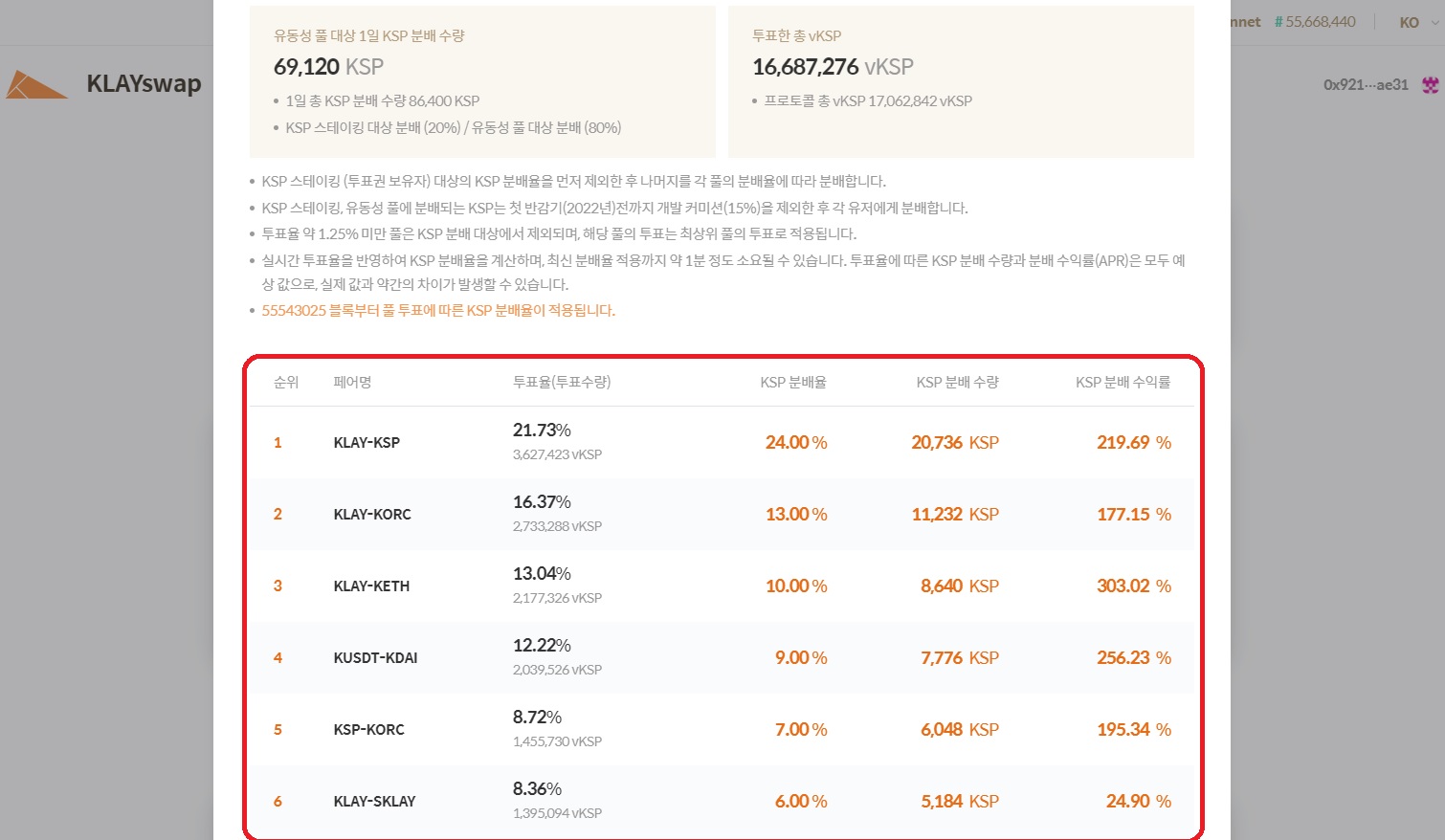
Task: Select the KLAY-KORC pair name
Action: tap(372, 515)
